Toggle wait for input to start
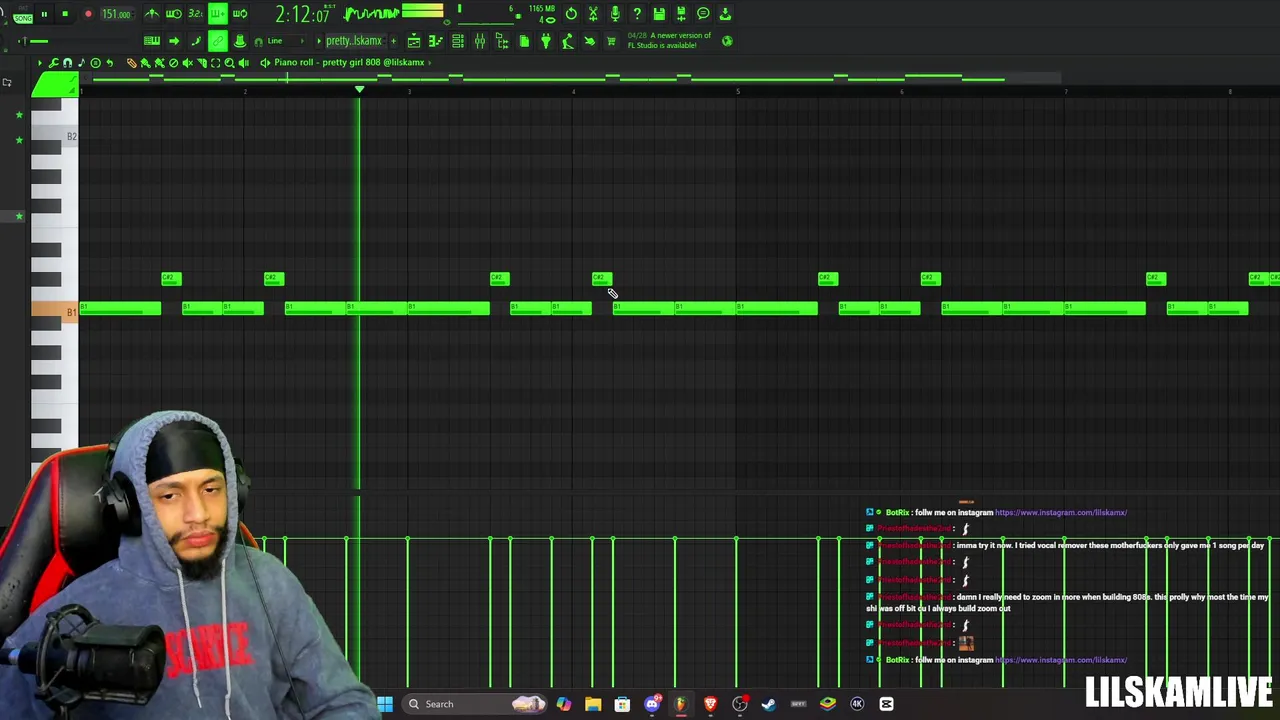This screenshot has width=1280, height=720. 173,14
